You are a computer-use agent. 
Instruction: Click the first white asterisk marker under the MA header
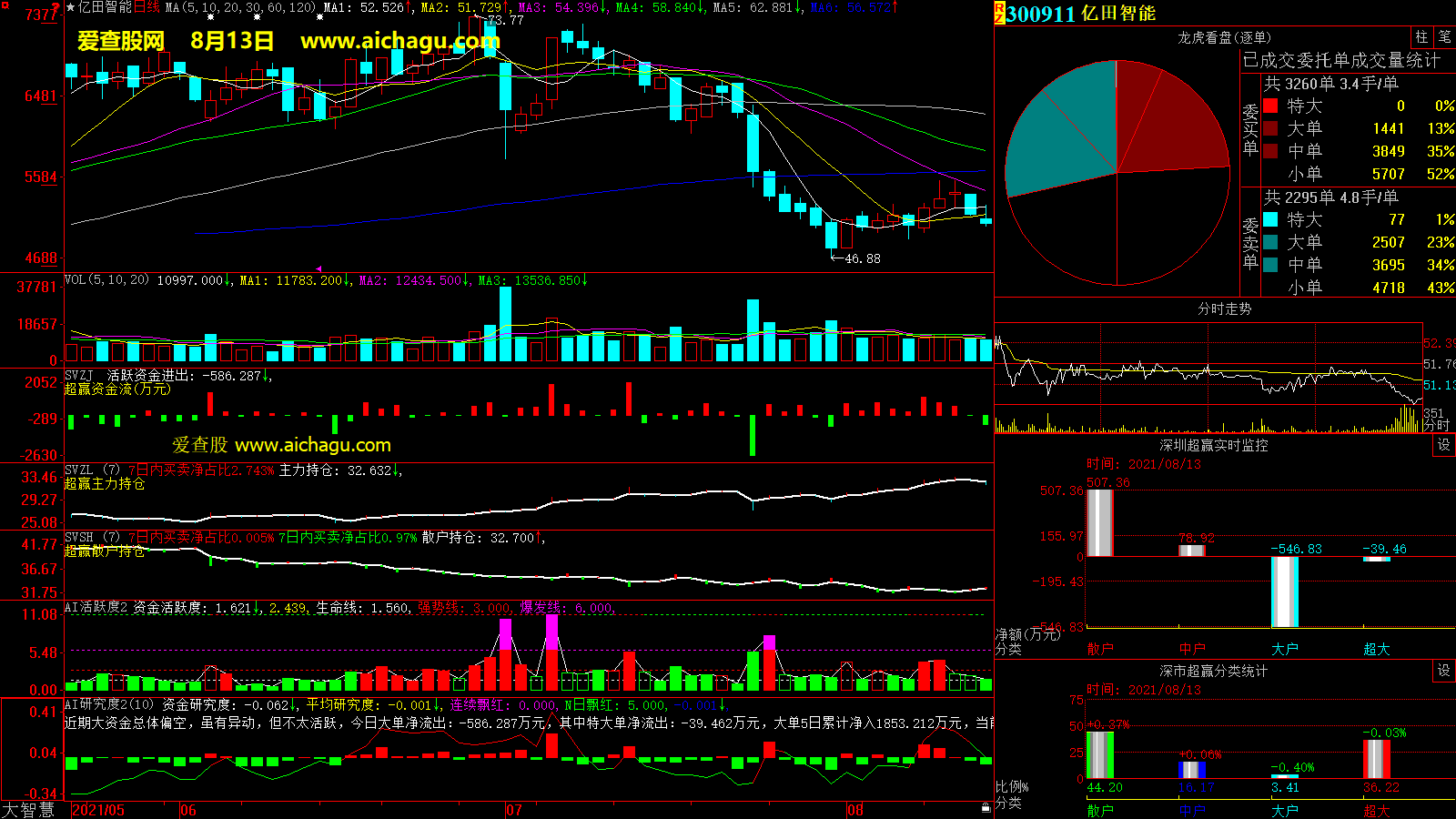coord(211,17)
